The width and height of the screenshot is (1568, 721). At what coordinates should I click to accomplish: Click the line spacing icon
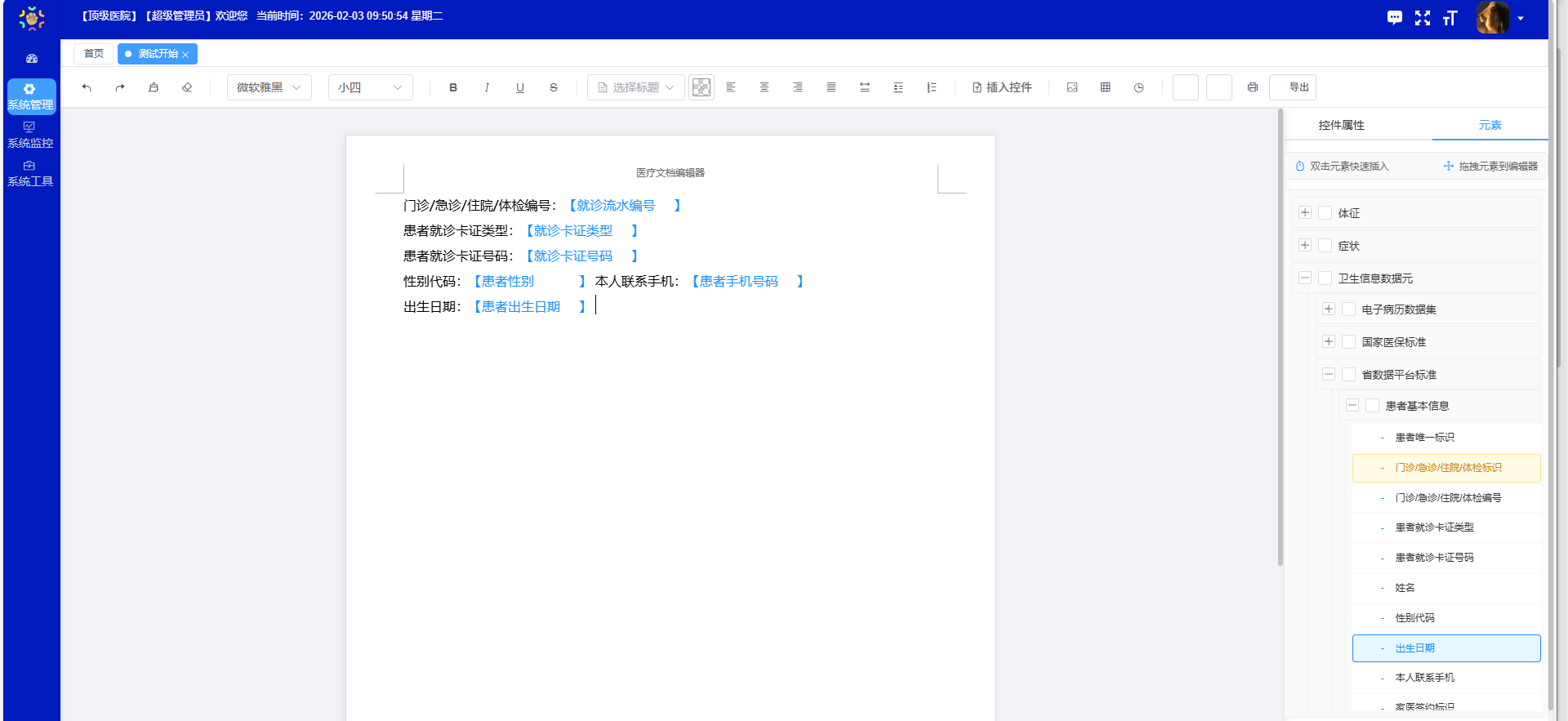[865, 87]
